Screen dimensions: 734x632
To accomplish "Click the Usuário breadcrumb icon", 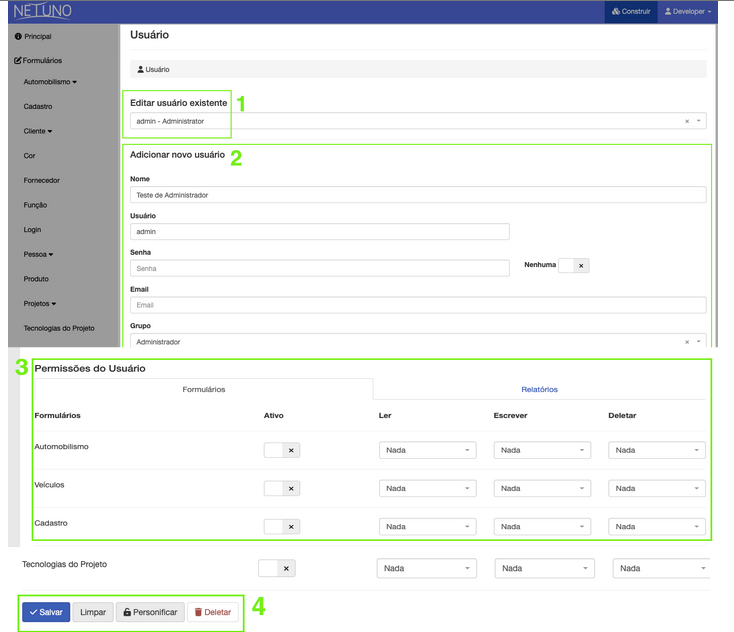I will click(141, 70).
